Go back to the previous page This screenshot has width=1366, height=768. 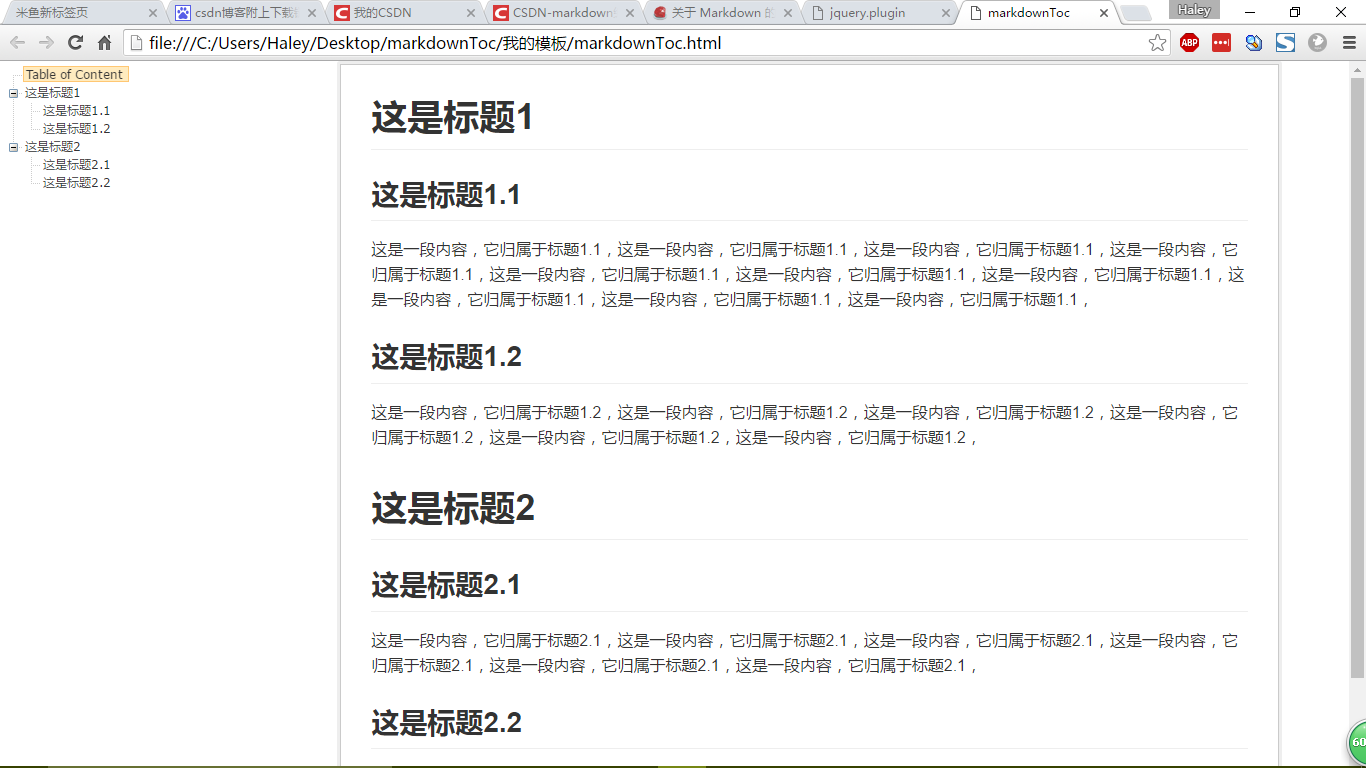17,43
